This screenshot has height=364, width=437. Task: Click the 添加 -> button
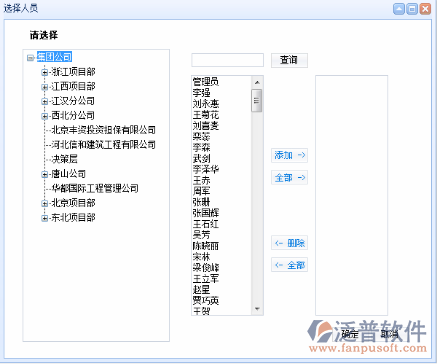[x=289, y=155]
